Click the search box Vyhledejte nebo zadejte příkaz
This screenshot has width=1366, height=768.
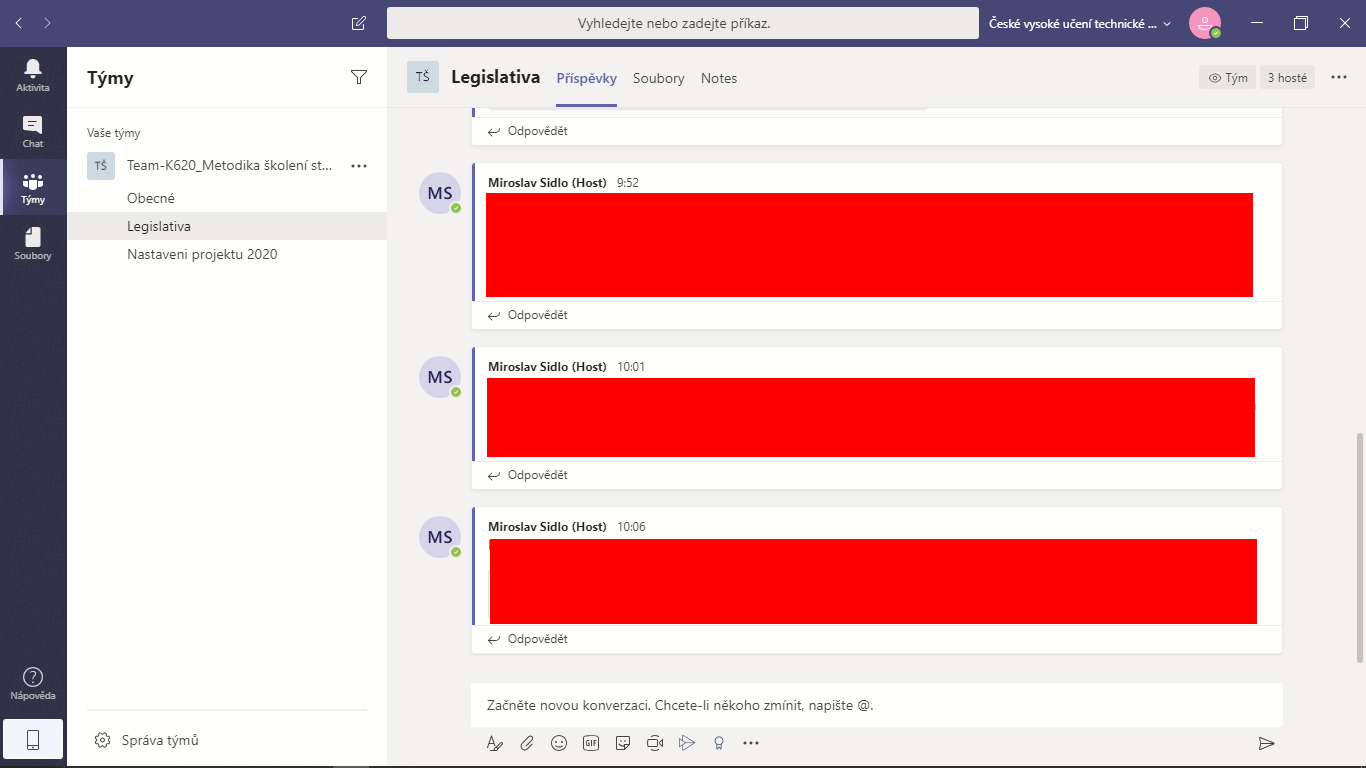click(x=682, y=23)
